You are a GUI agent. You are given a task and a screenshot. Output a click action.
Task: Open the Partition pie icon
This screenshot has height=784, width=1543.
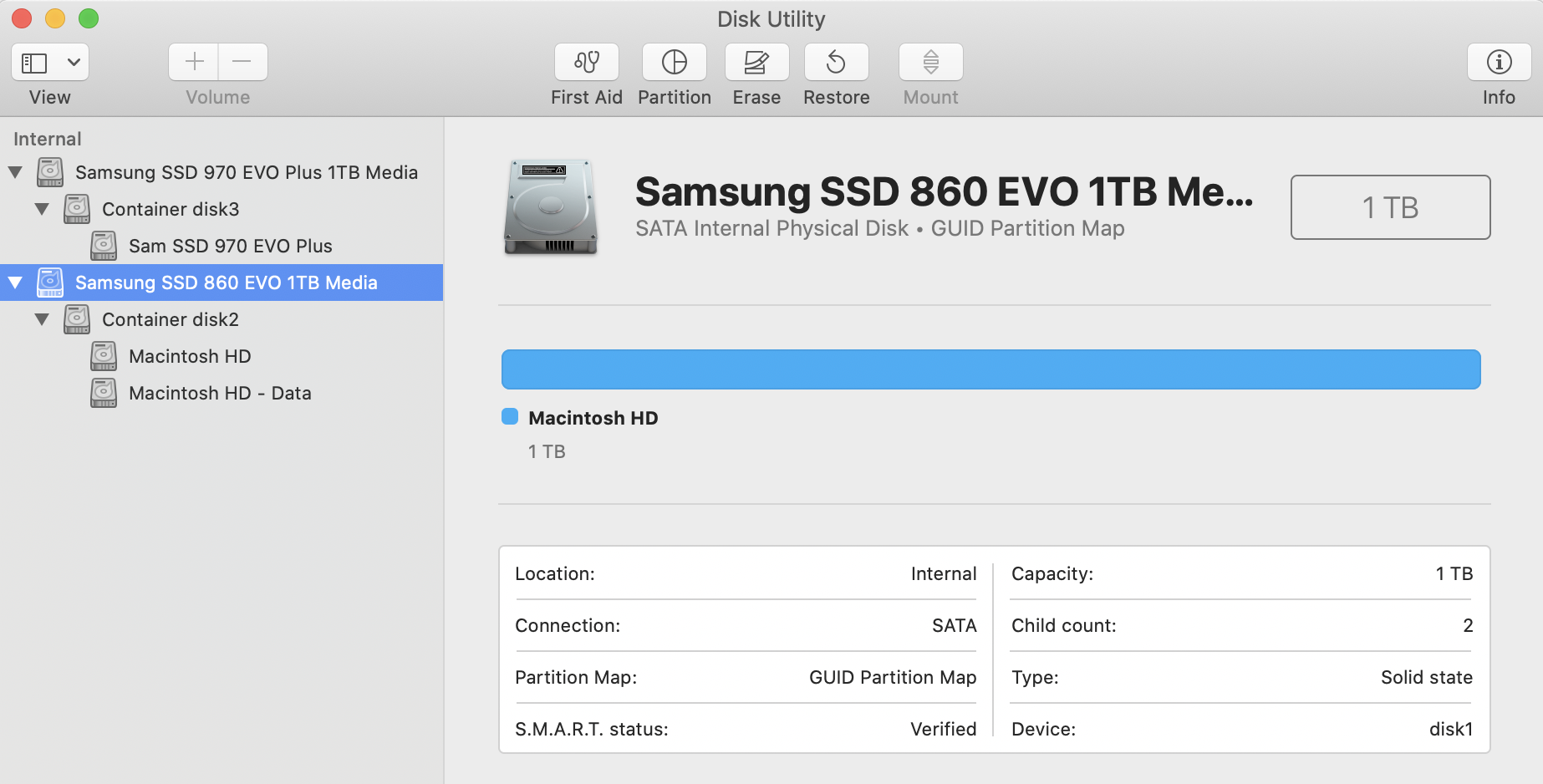pos(675,62)
